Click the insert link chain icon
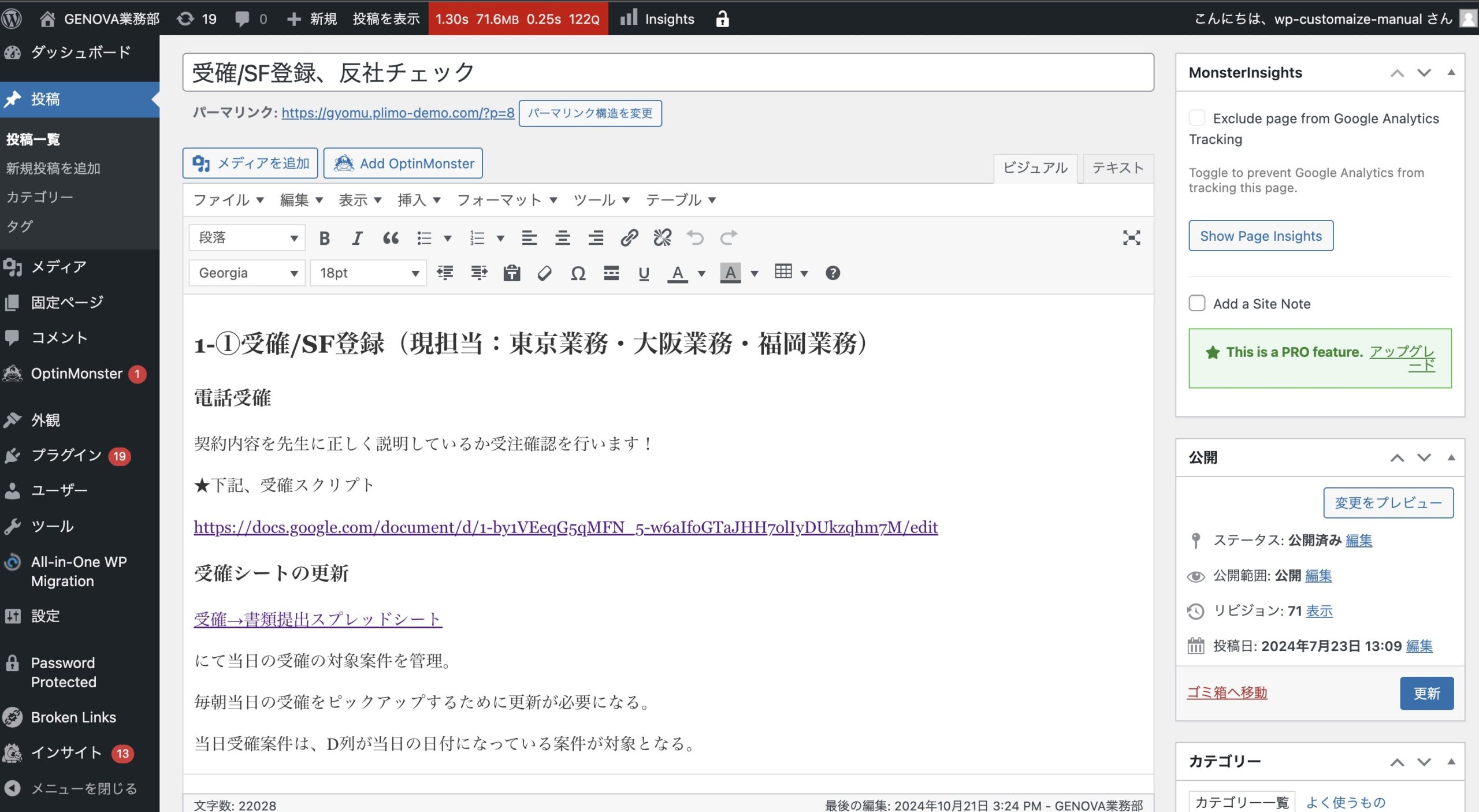Screen dimensions: 1479x812 click(x=629, y=238)
